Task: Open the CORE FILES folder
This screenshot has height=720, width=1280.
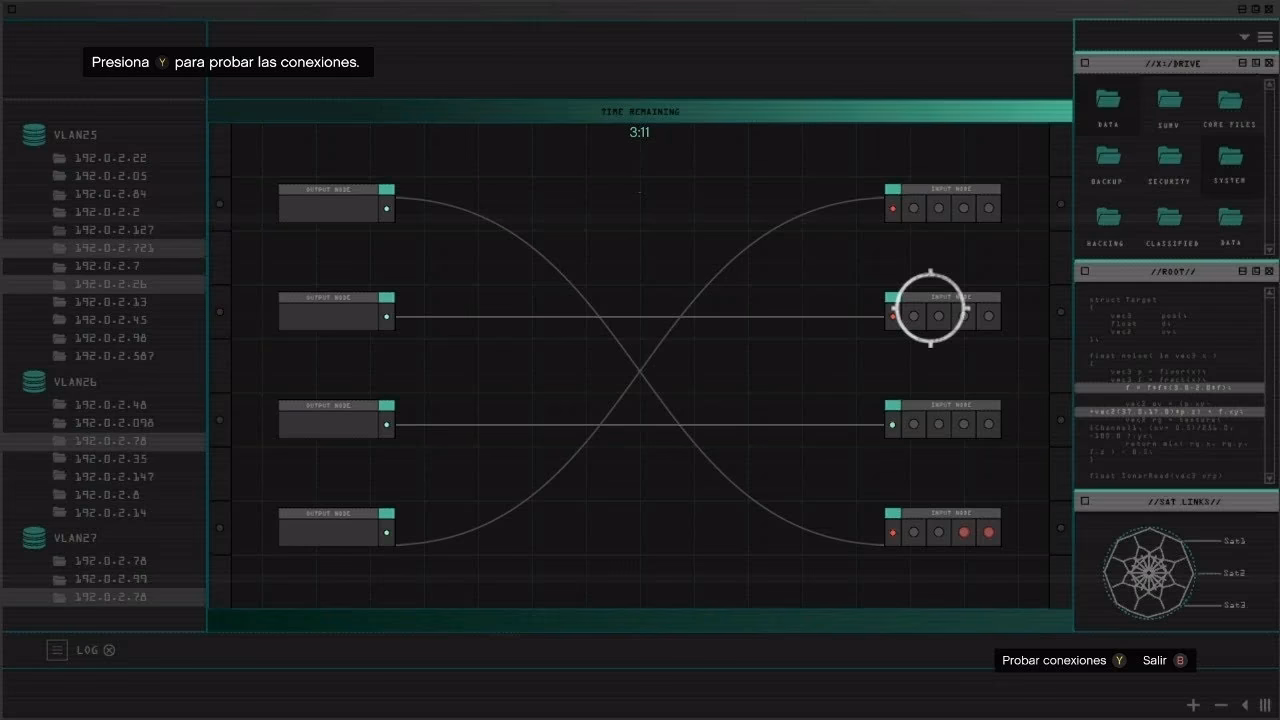Action: click(x=1230, y=108)
